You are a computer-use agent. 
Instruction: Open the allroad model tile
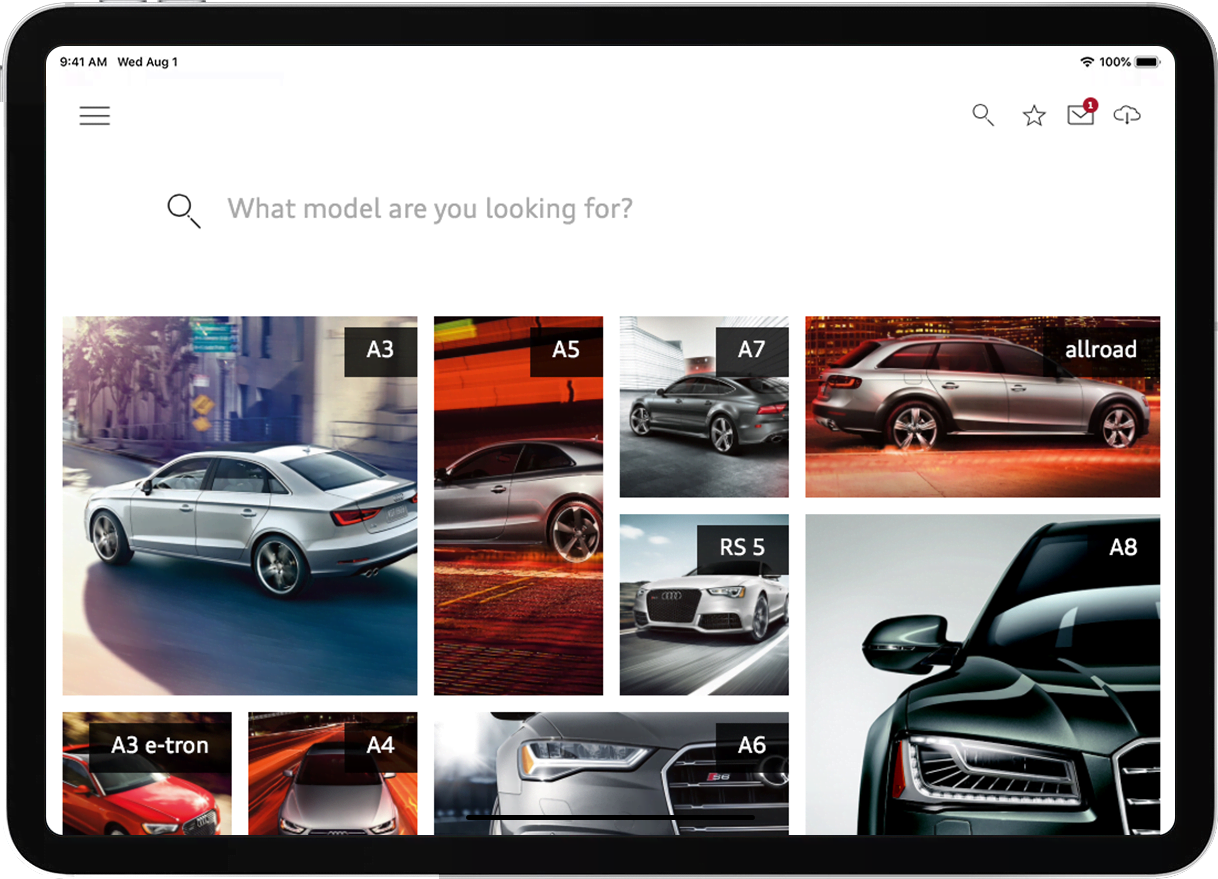983,407
